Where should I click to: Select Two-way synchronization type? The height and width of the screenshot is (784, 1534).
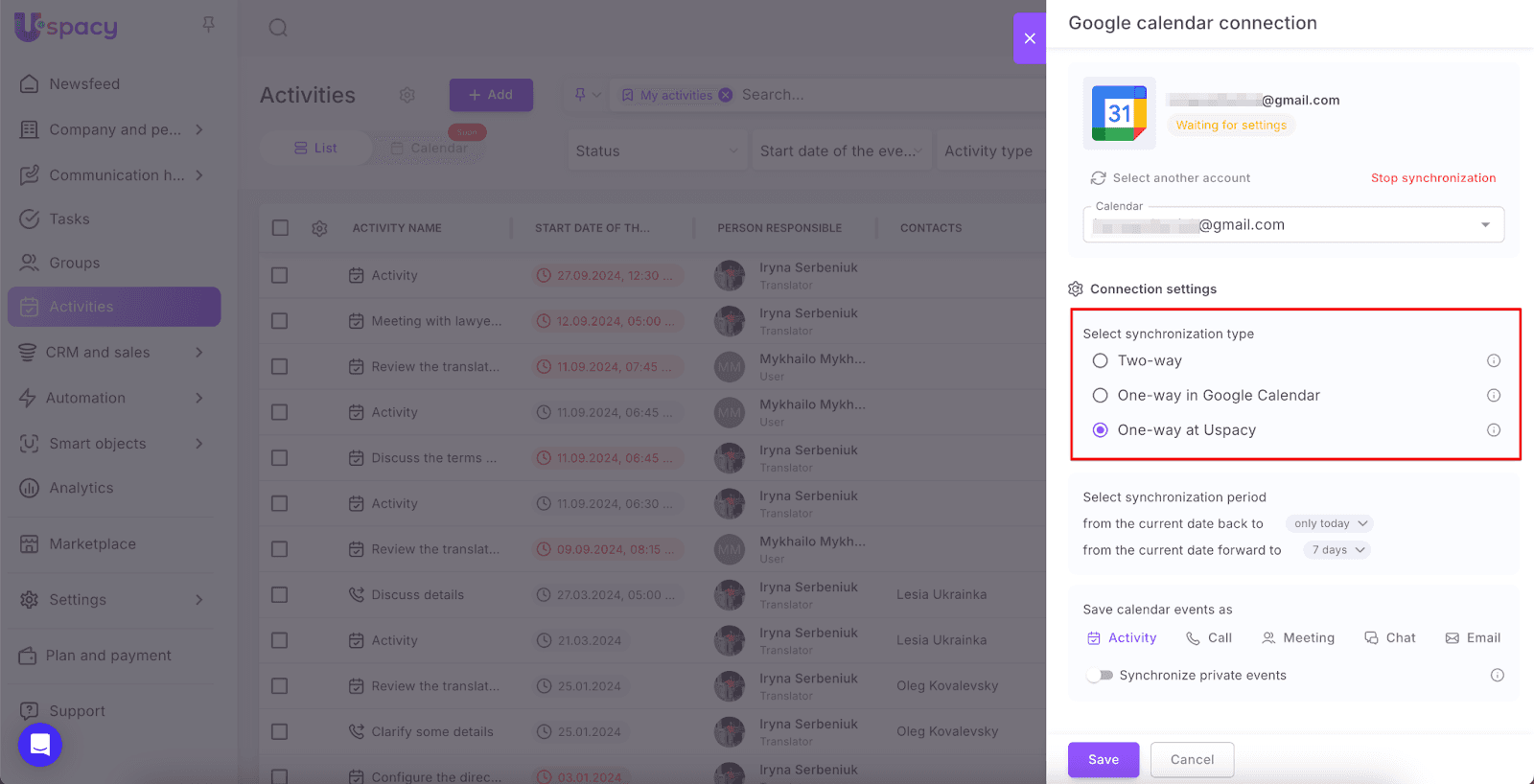coord(1101,361)
